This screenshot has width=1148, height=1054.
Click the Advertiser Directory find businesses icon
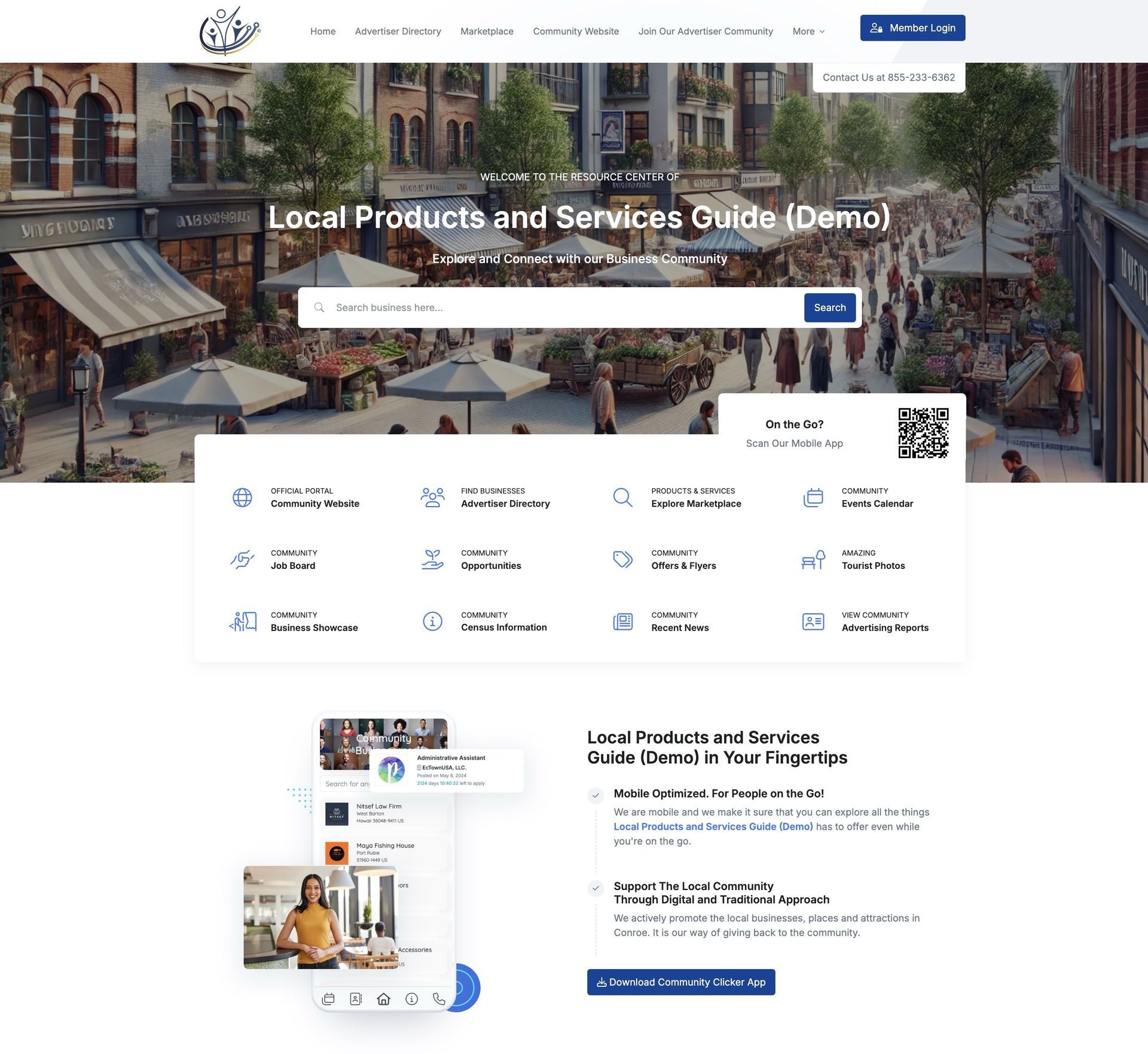click(x=432, y=496)
